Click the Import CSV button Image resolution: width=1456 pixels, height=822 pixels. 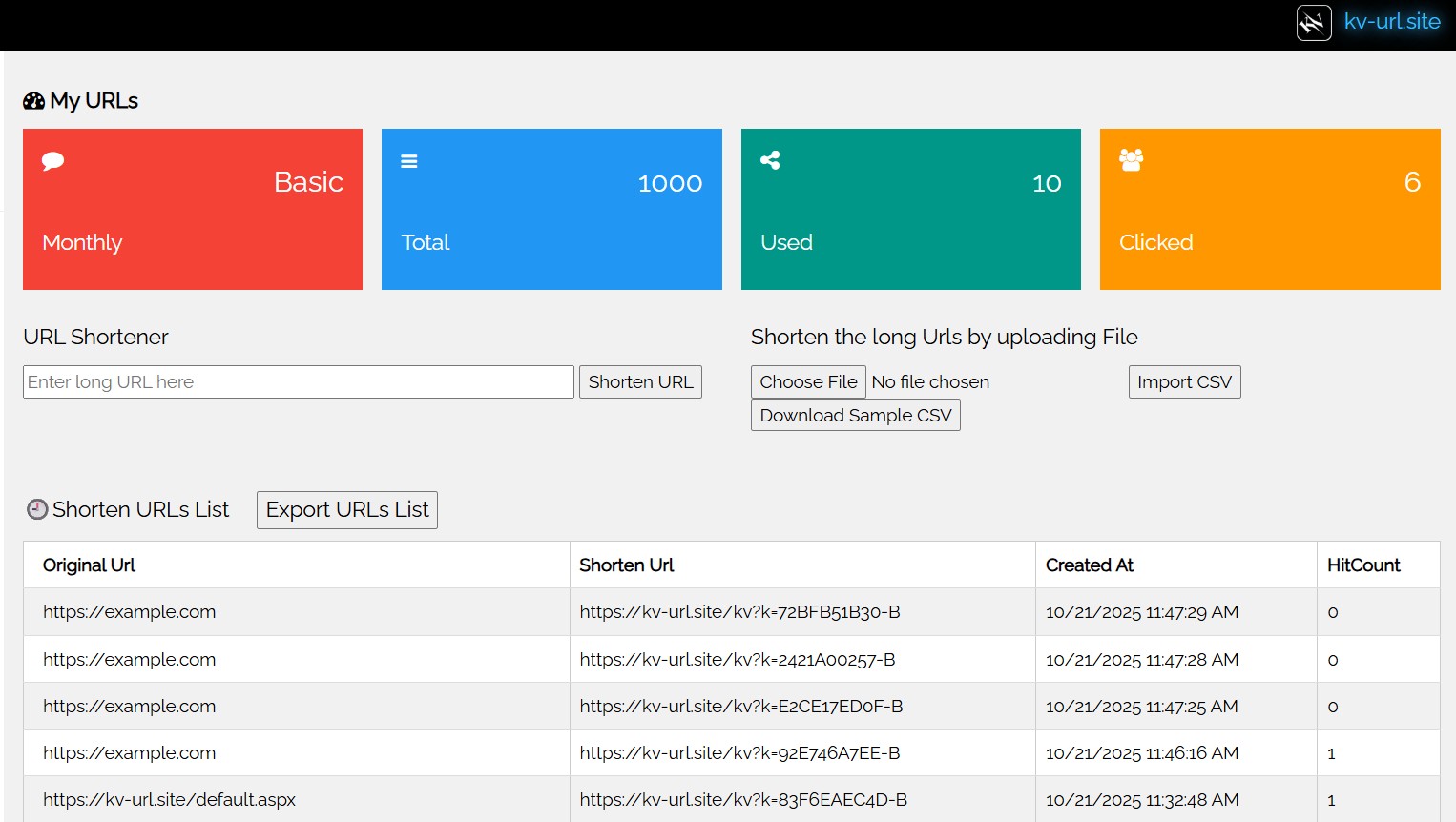[1184, 381]
